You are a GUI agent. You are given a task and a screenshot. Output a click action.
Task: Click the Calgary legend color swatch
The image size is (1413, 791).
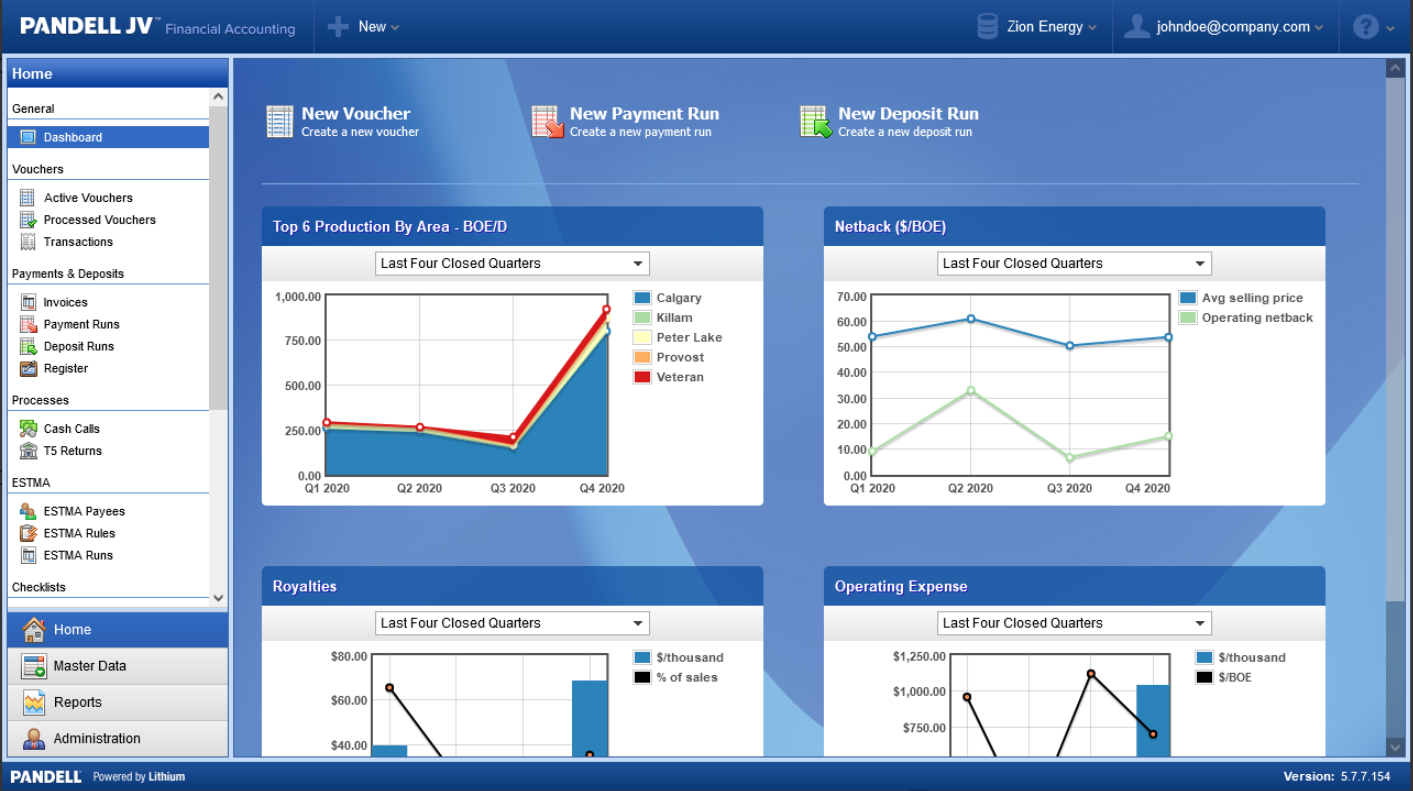[642, 298]
